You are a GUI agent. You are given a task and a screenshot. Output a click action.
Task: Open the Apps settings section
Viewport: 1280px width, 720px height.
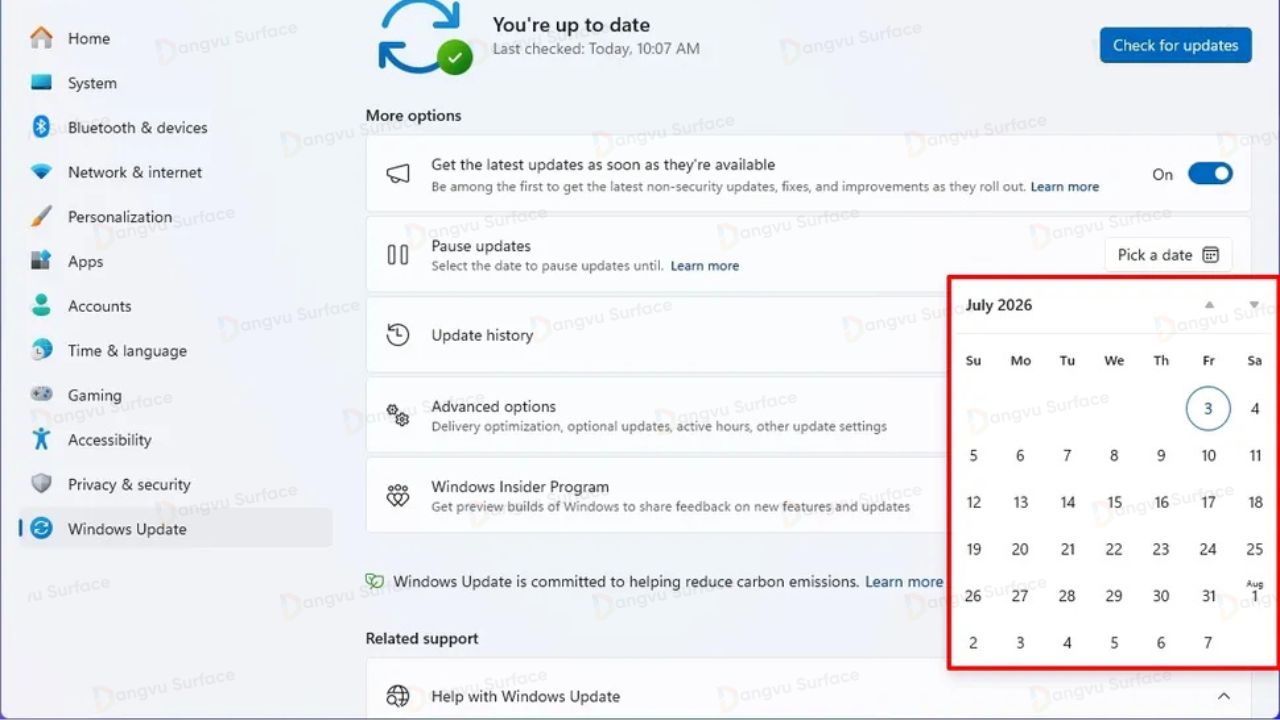[x=85, y=261]
